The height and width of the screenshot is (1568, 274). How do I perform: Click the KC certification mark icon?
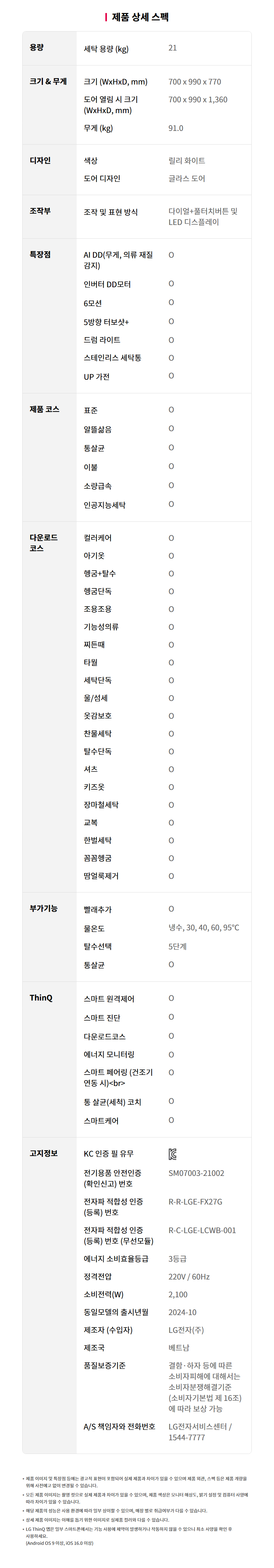pyautogui.click(x=173, y=1154)
